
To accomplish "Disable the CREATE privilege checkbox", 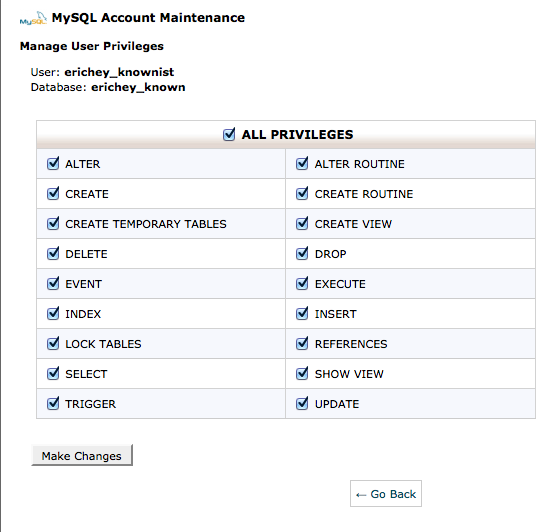I will point(53,194).
